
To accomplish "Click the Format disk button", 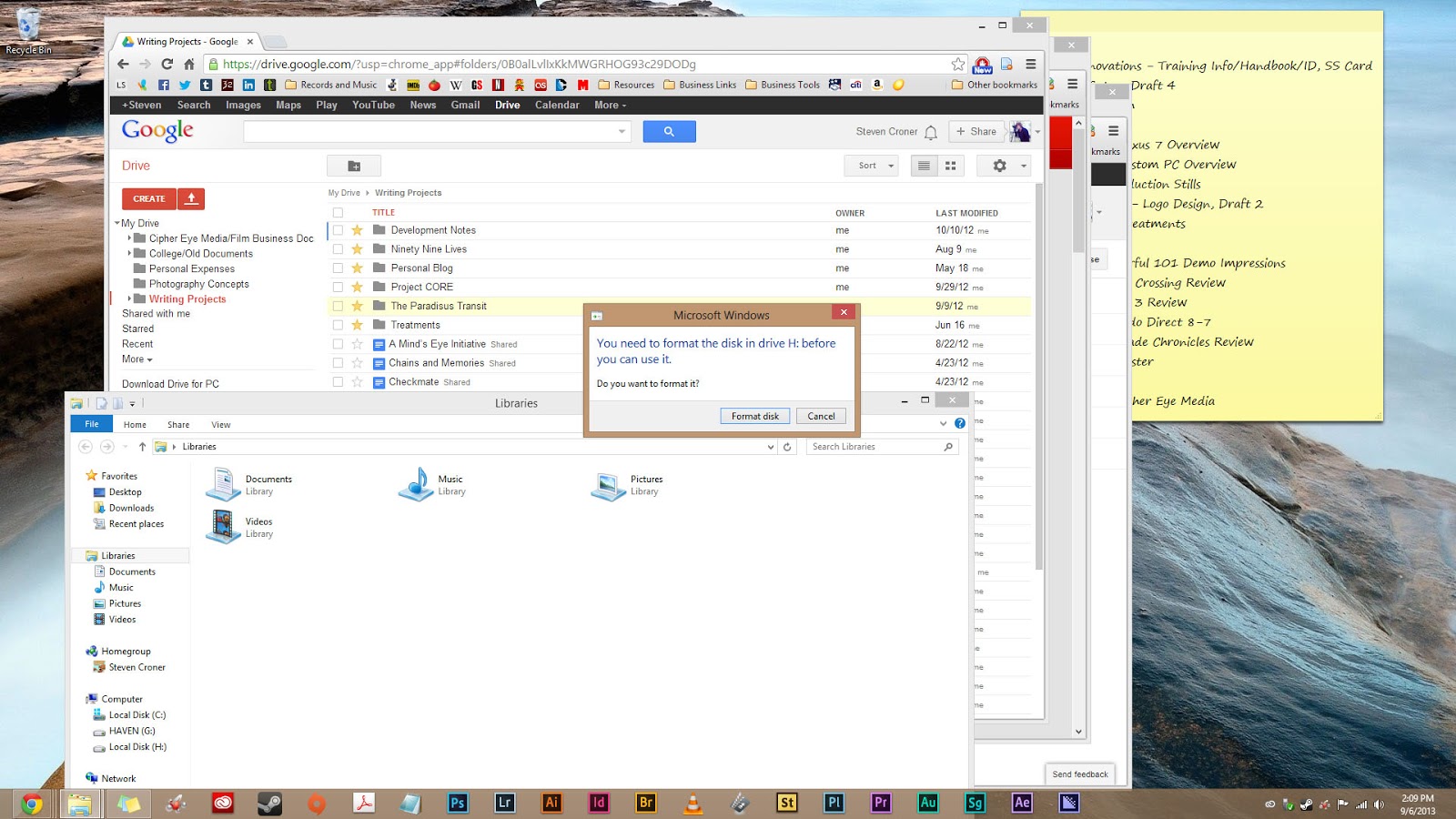I will click(755, 416).
